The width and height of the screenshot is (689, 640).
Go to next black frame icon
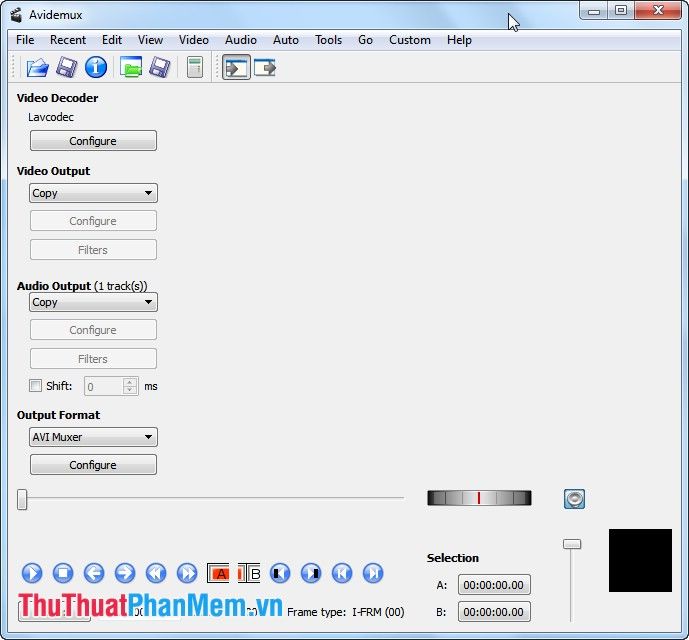pyautogui.click(x=311, y=573)
